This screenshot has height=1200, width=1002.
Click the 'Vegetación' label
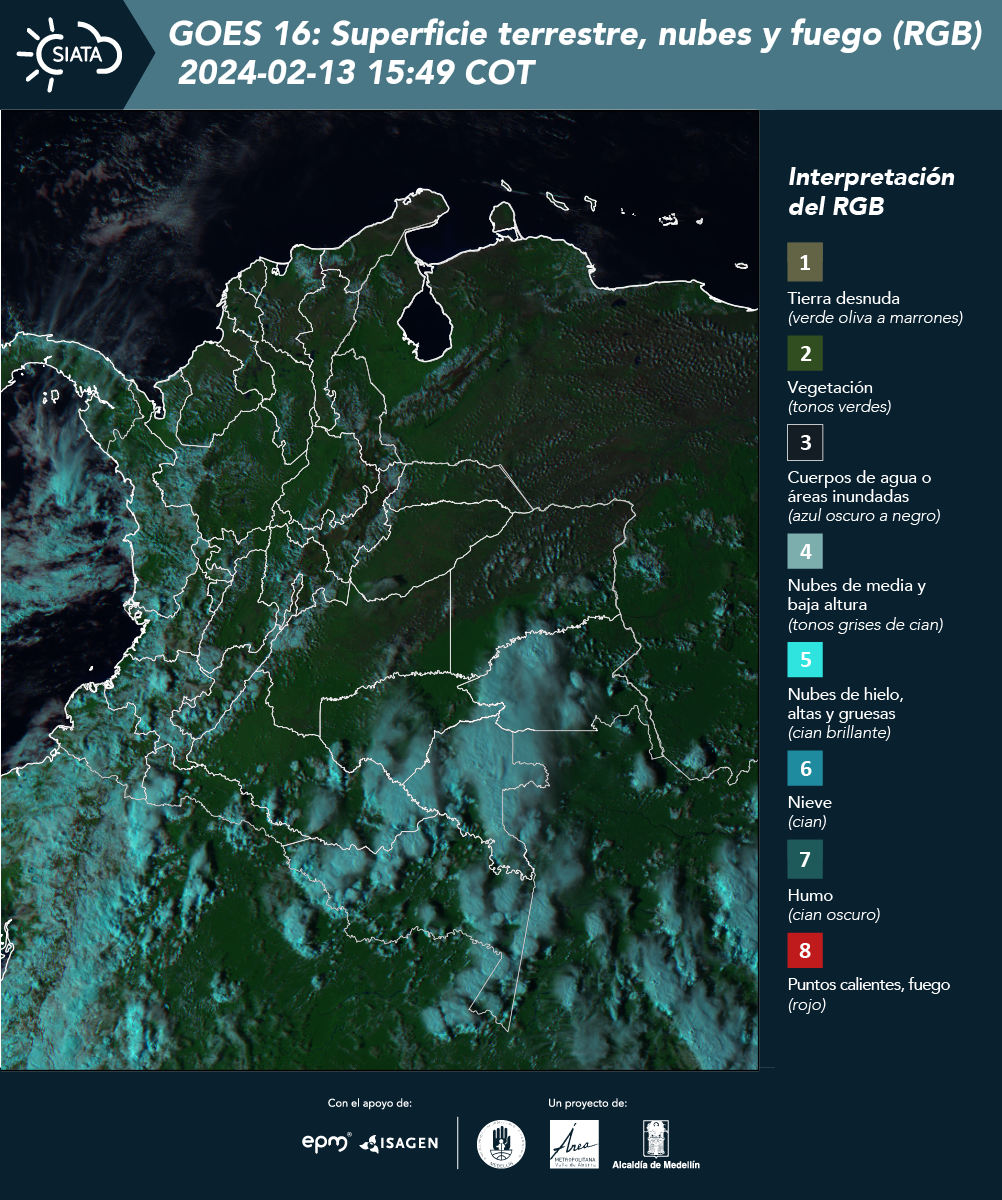(x=830, y=387)
